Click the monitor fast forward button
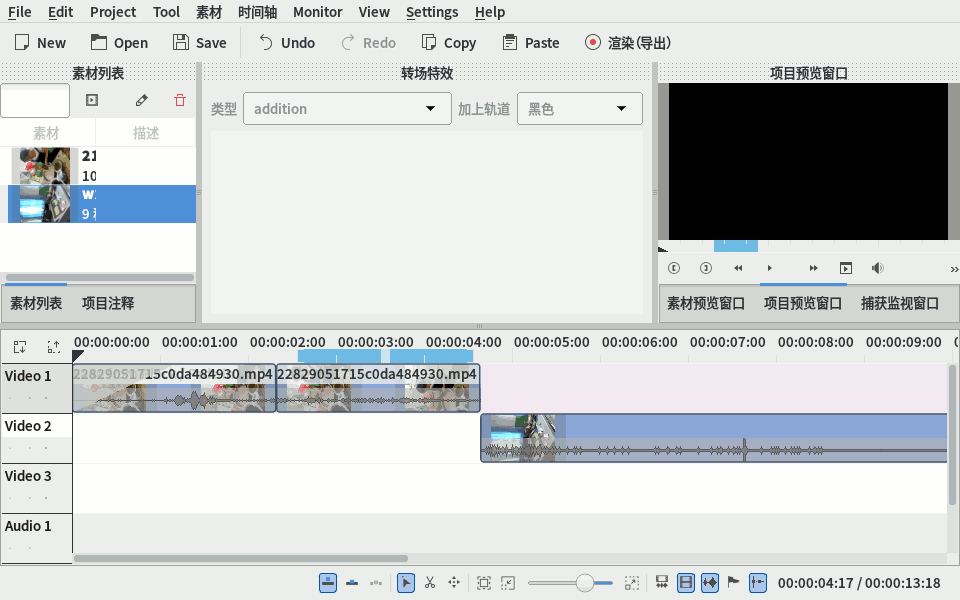 pos(814,268)
